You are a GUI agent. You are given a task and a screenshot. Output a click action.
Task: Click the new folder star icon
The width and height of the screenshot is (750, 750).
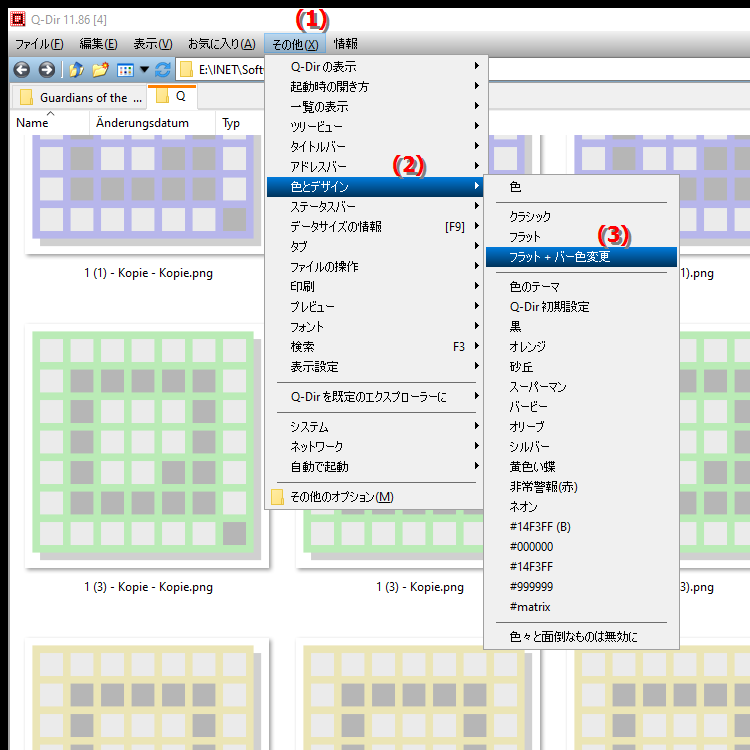[x=100, y=70]
